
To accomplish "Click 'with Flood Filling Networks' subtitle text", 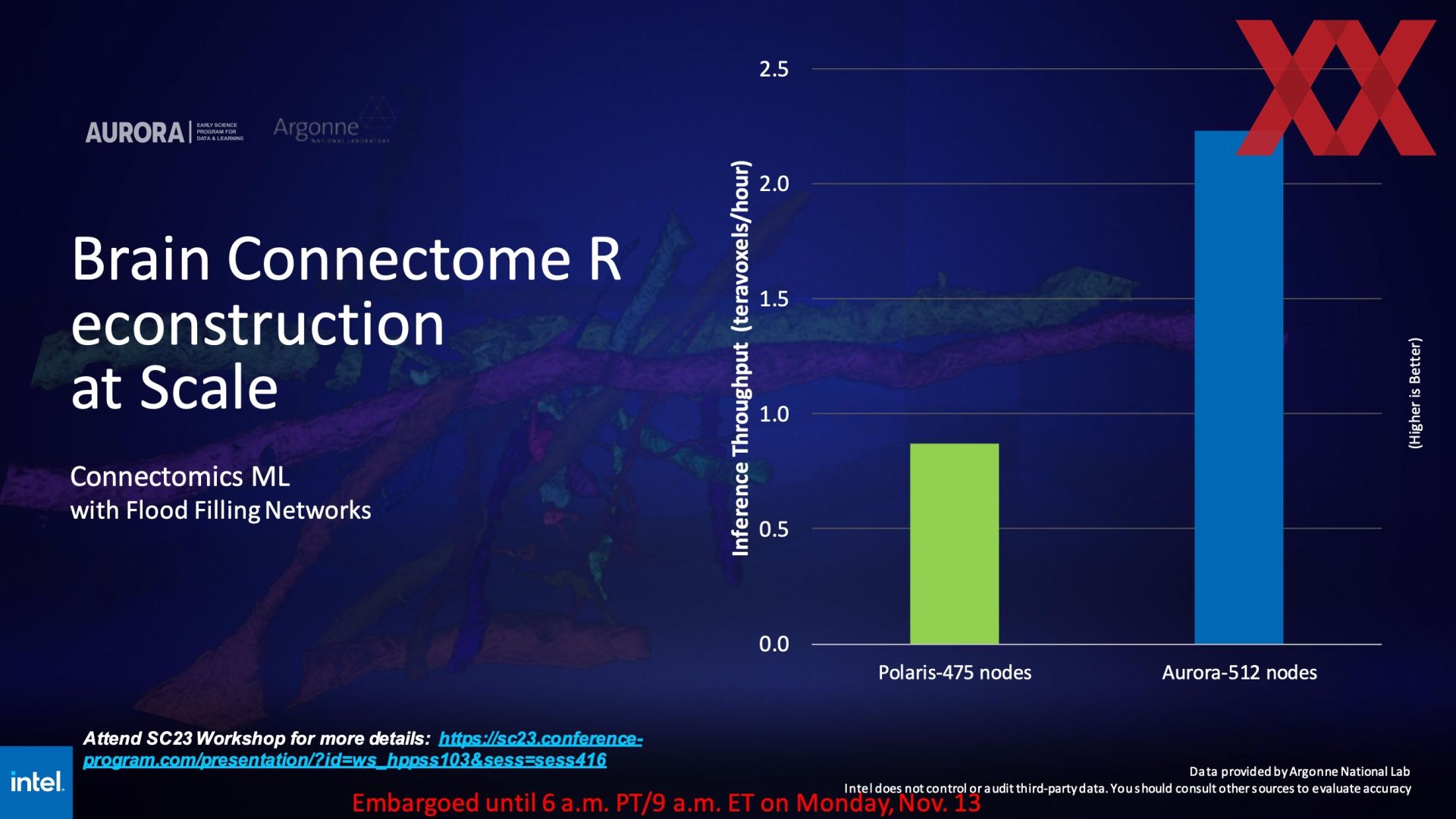I will point(221,510).
